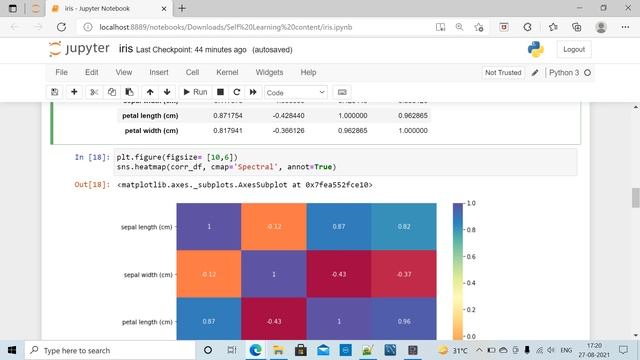
Task: Restart kernel and run all cells
Action: 253,92
